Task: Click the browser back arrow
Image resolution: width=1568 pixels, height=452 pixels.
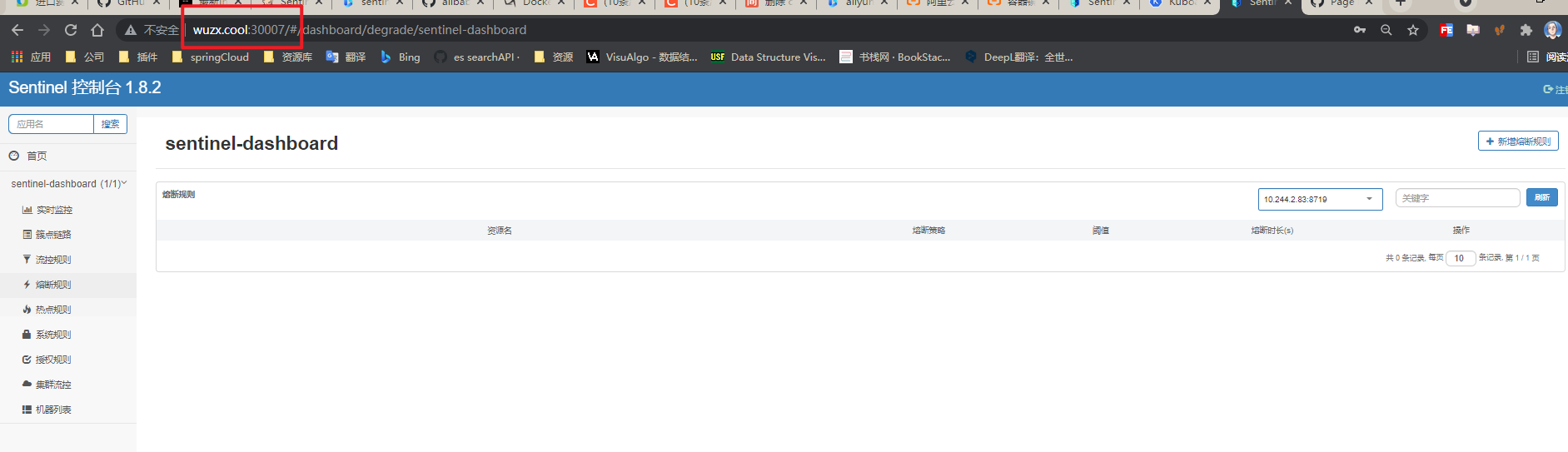Action: point(17,30)
